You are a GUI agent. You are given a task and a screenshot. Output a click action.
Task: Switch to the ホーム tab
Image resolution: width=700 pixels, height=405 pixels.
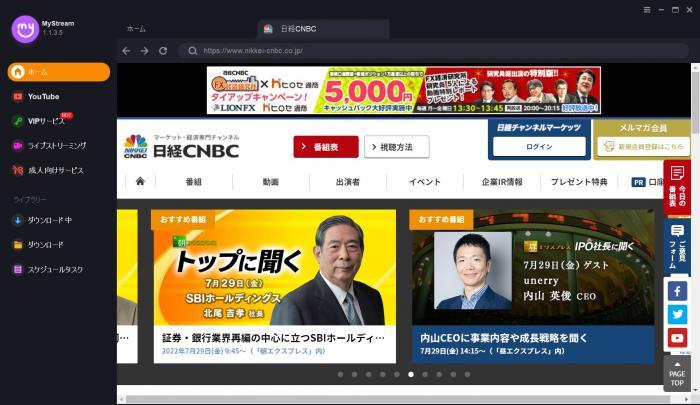[x=136, y=29]
